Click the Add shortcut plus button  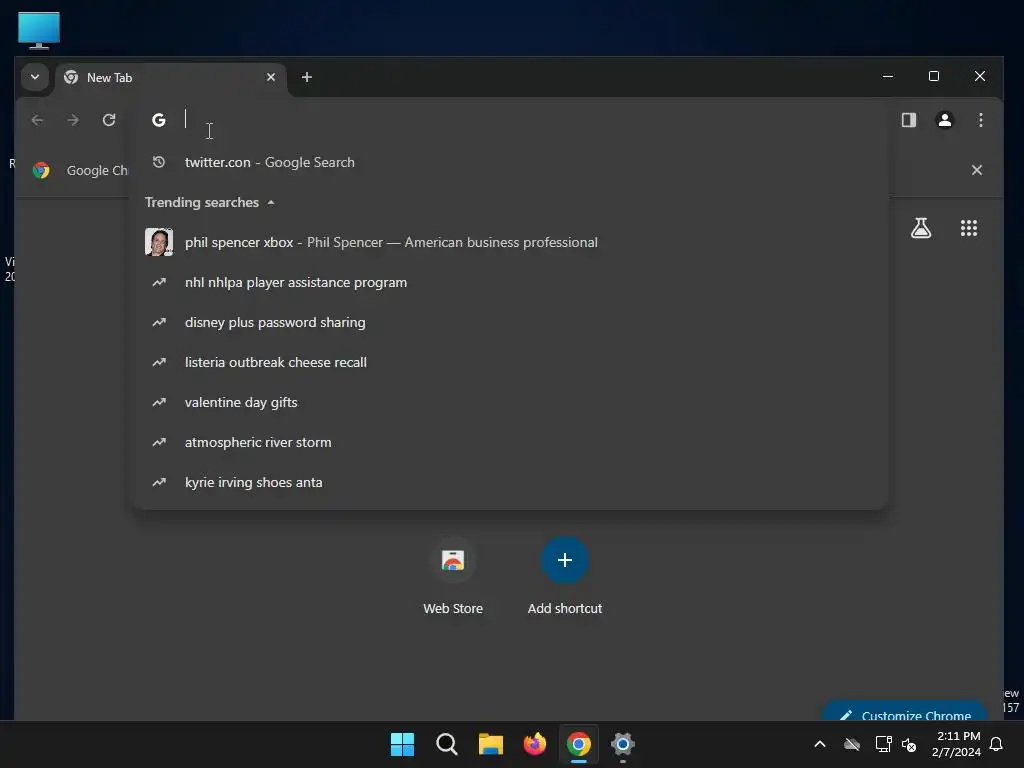point(565,560)
